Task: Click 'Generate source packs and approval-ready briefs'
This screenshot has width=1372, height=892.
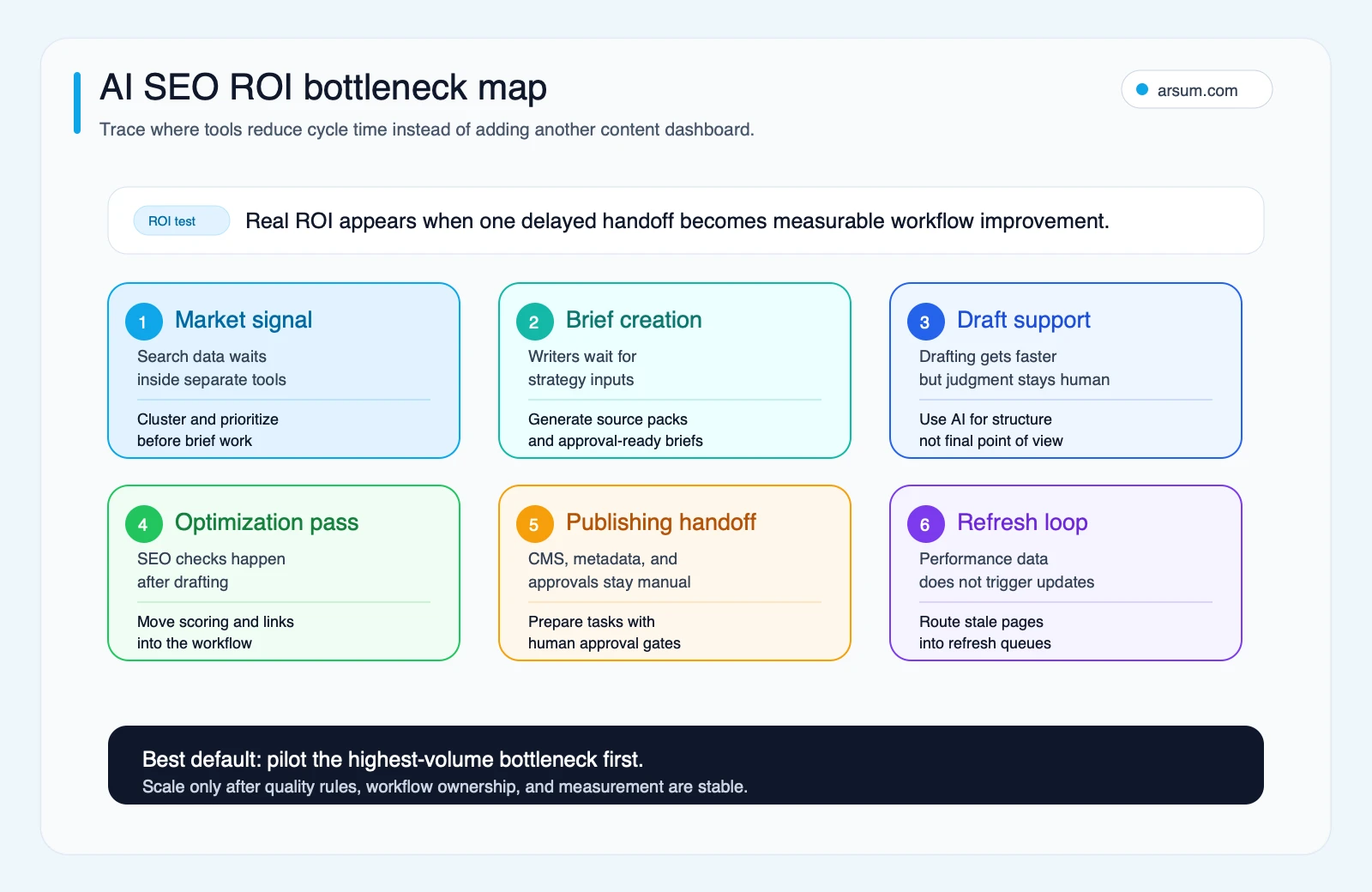Action: coord(616,430)
